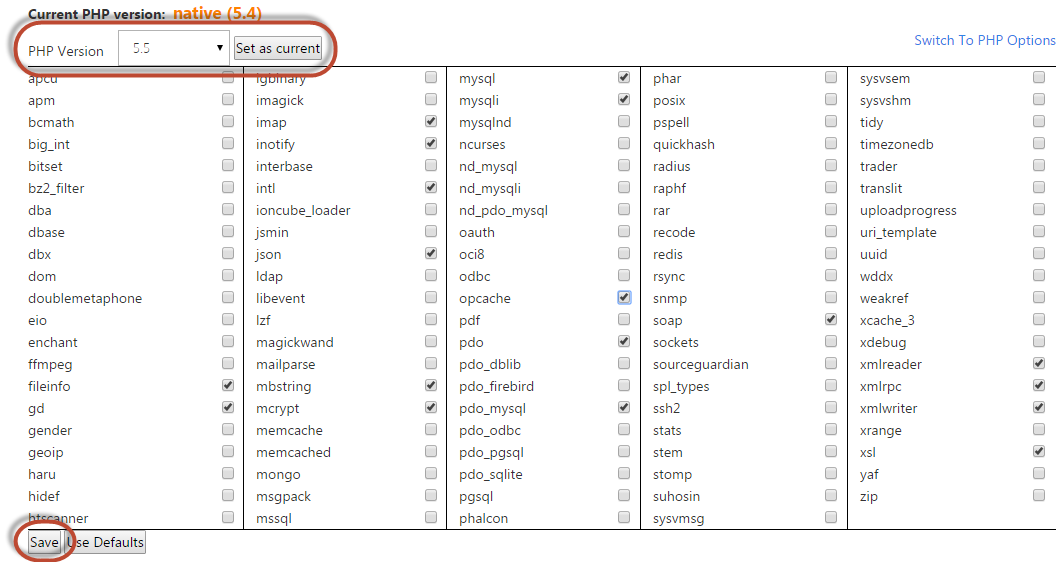Uncheck the mysqli extension
Viewport: 1064px width, 562px height.
(624, 100)
